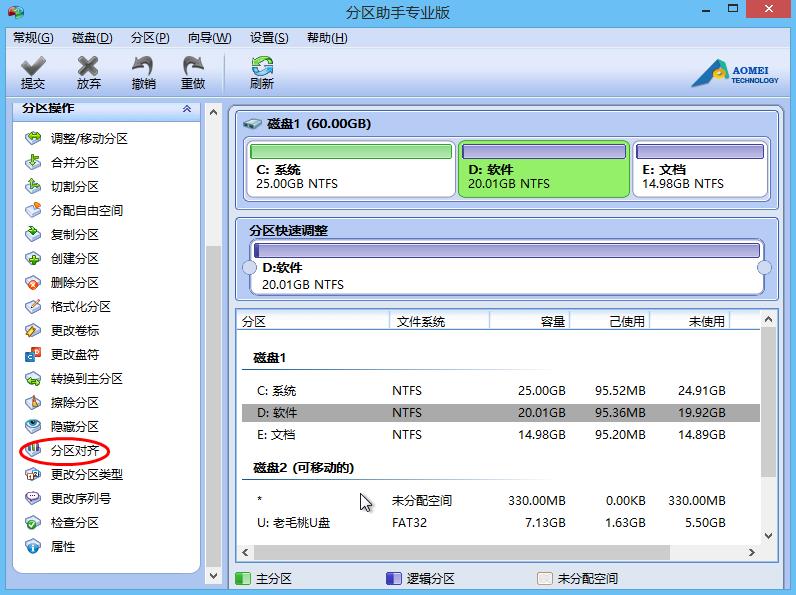Select 调整/移动分区 in the sidebar
Screen dimensions: 796x595
point(76,139)
